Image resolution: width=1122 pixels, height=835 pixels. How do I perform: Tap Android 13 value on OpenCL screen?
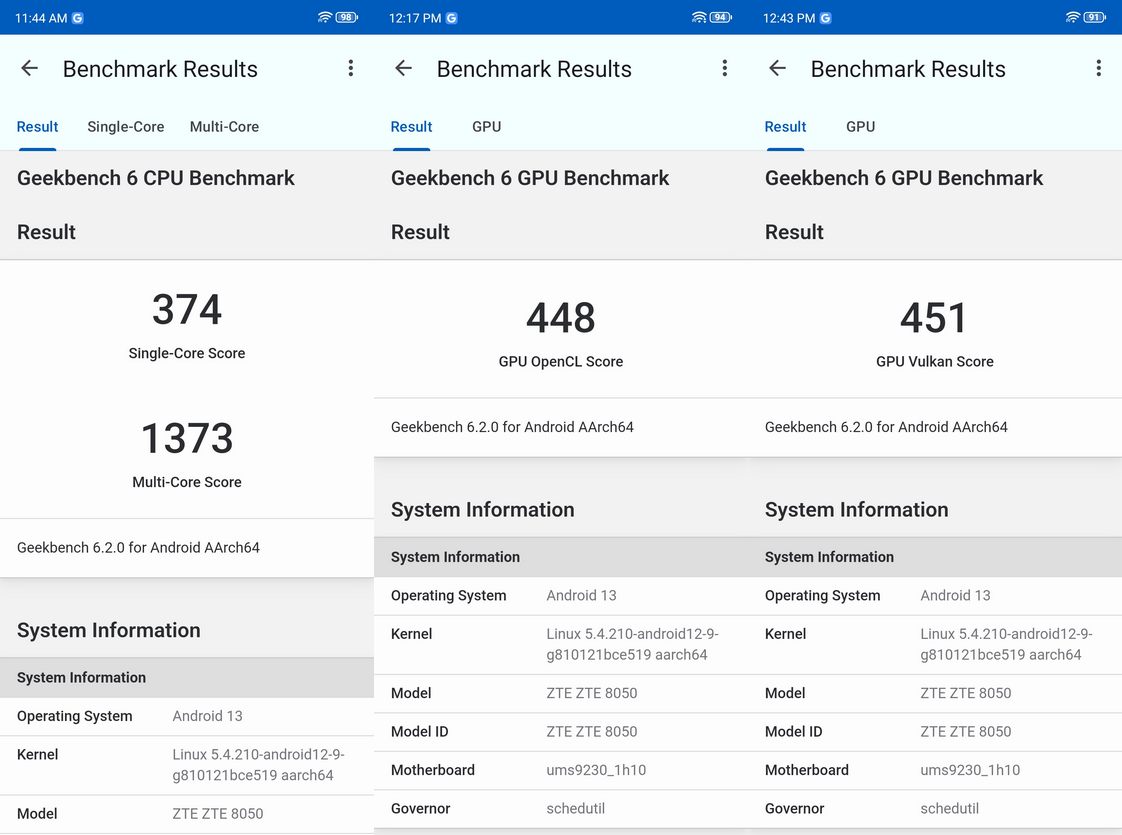(x=581, y=595)
